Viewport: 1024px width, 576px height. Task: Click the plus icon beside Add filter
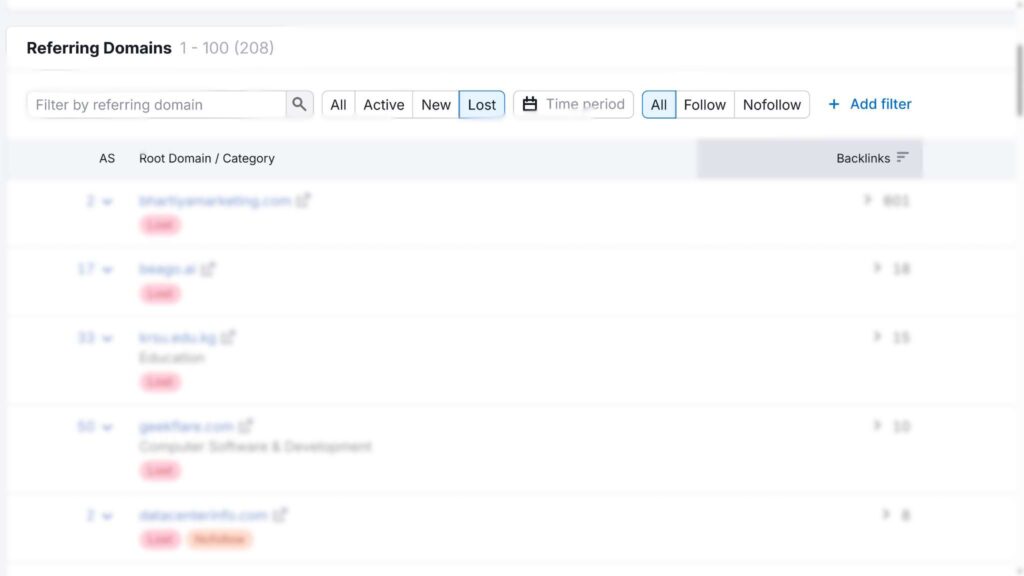[834, 104]
